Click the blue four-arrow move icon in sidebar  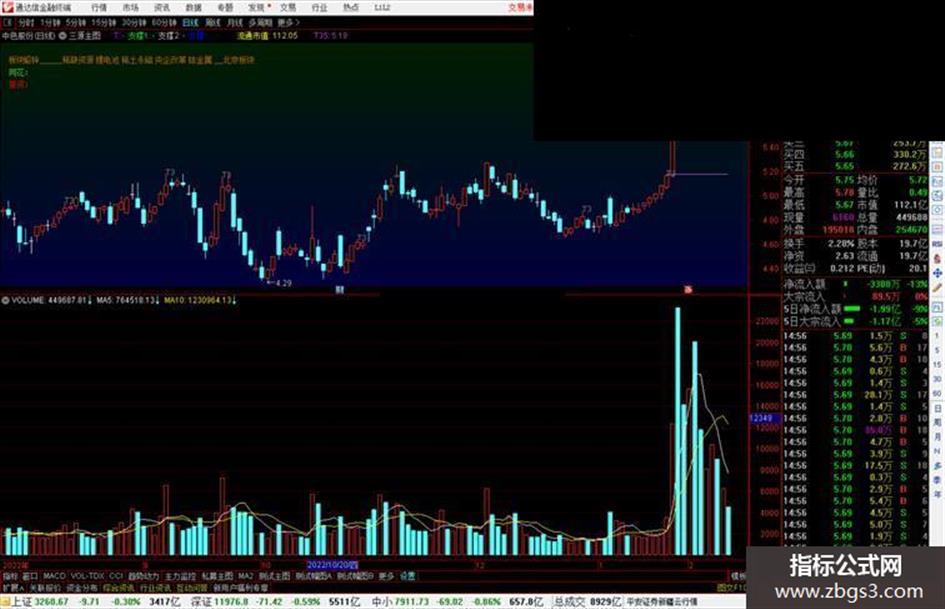point(937,273)
